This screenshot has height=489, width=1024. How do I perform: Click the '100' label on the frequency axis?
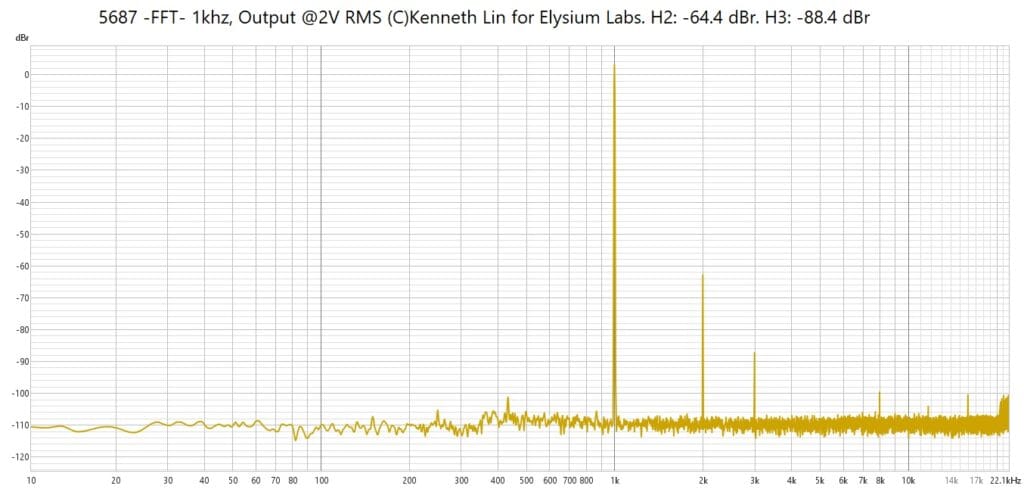tap(321, 481)
